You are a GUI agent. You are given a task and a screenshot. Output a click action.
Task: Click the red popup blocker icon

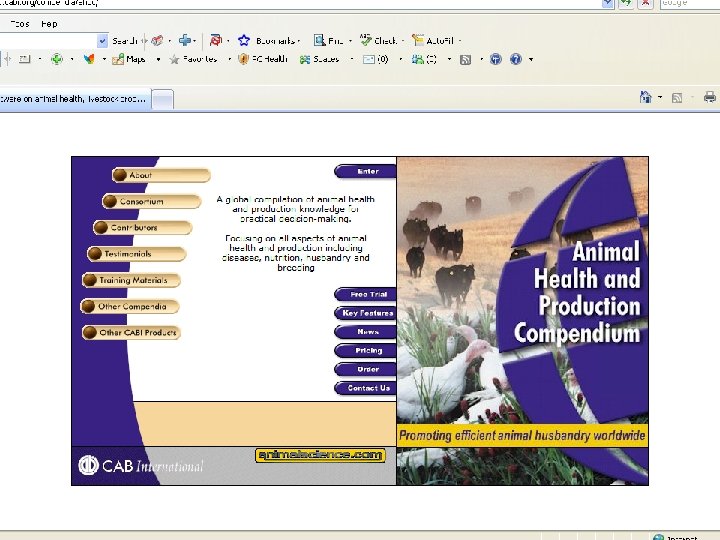click(216, 40)
